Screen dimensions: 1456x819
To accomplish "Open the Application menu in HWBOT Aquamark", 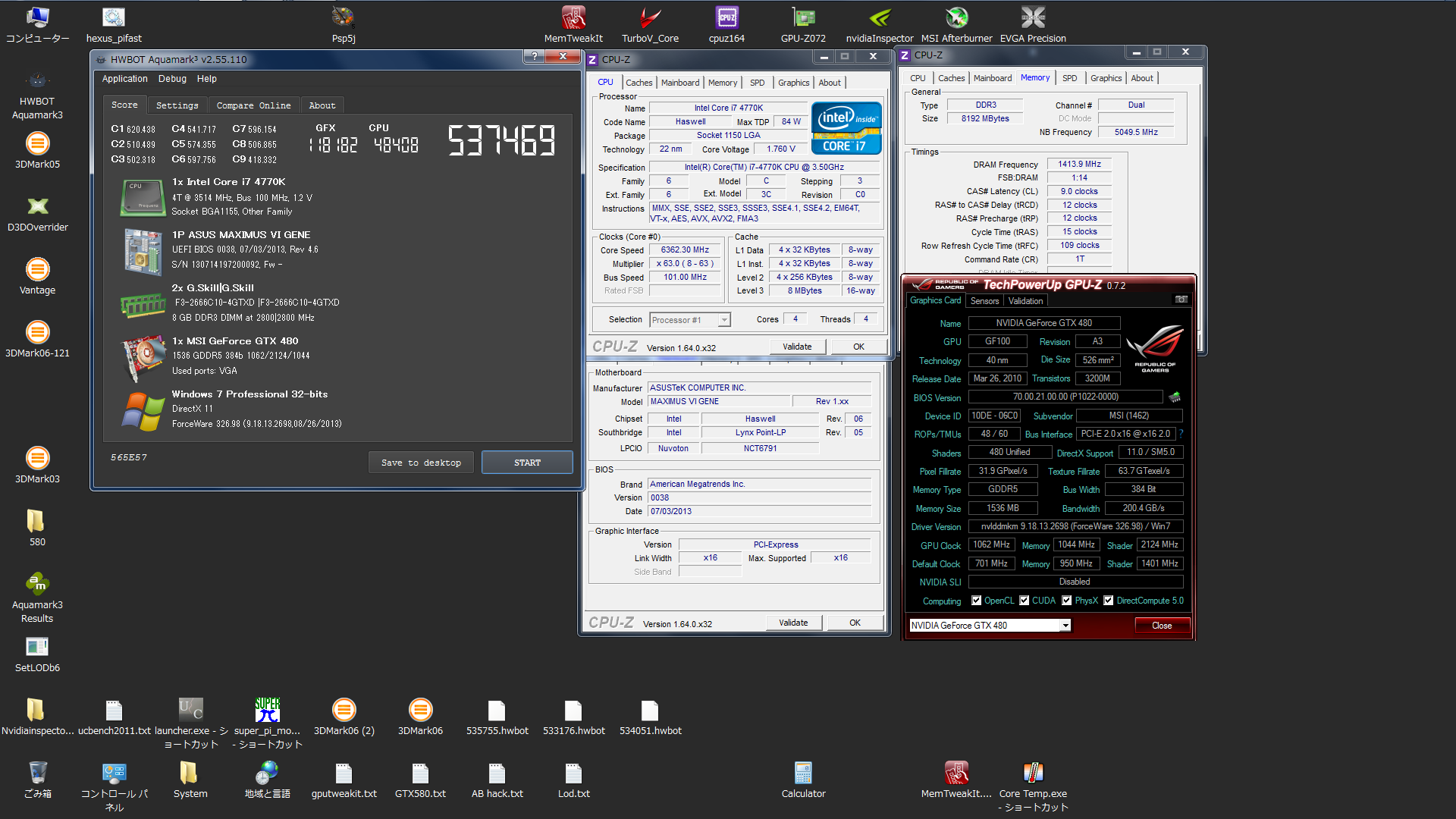I will coord(124,79).
